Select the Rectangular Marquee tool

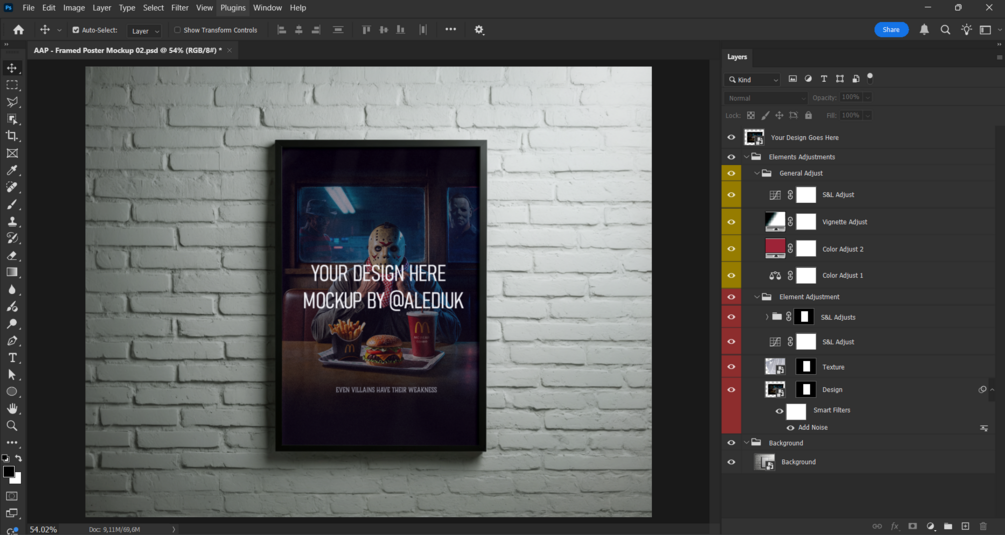pos(12,85)
